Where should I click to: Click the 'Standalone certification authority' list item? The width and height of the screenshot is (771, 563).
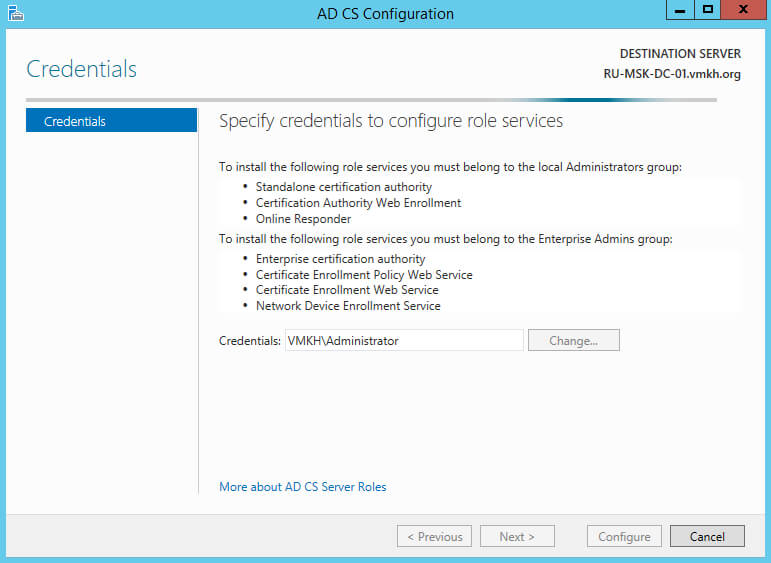344,187
